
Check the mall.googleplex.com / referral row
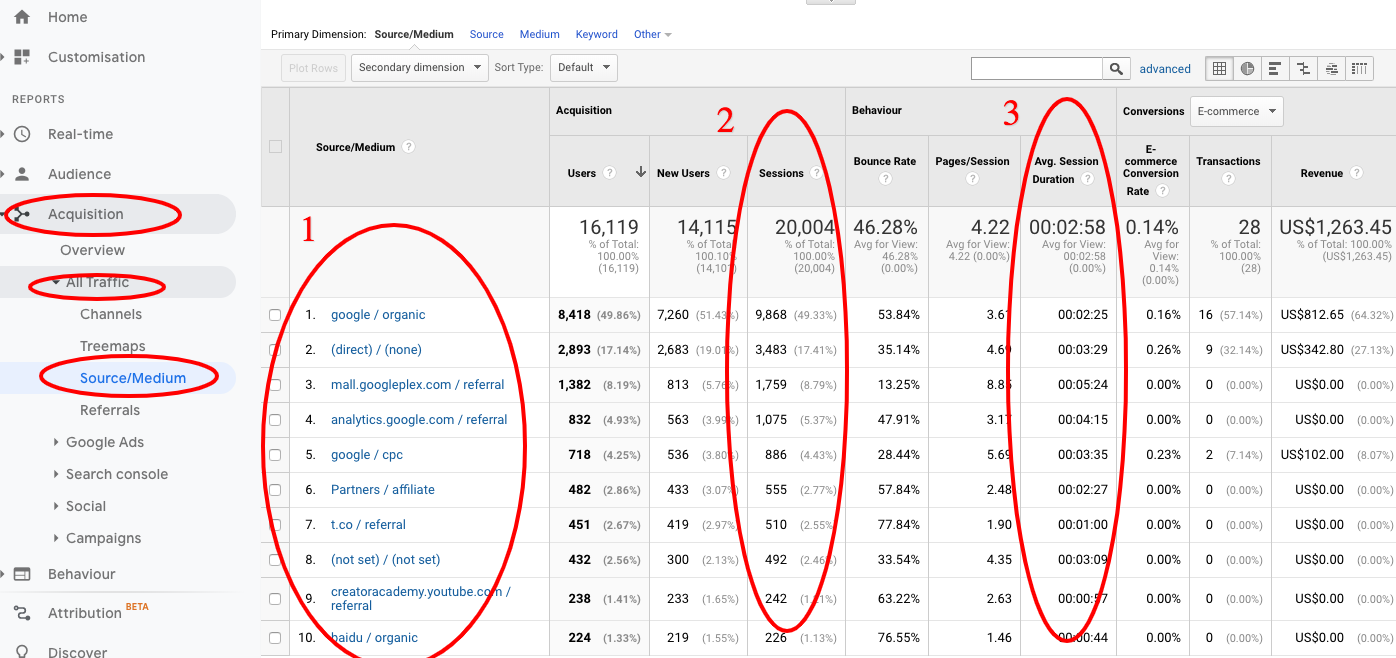[275, 385]
